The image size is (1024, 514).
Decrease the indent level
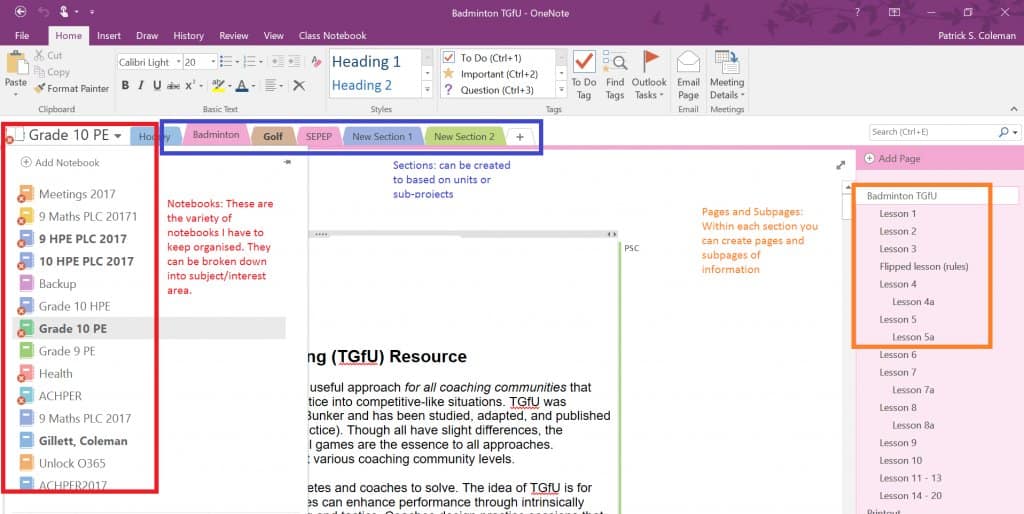tap(277, 61)
